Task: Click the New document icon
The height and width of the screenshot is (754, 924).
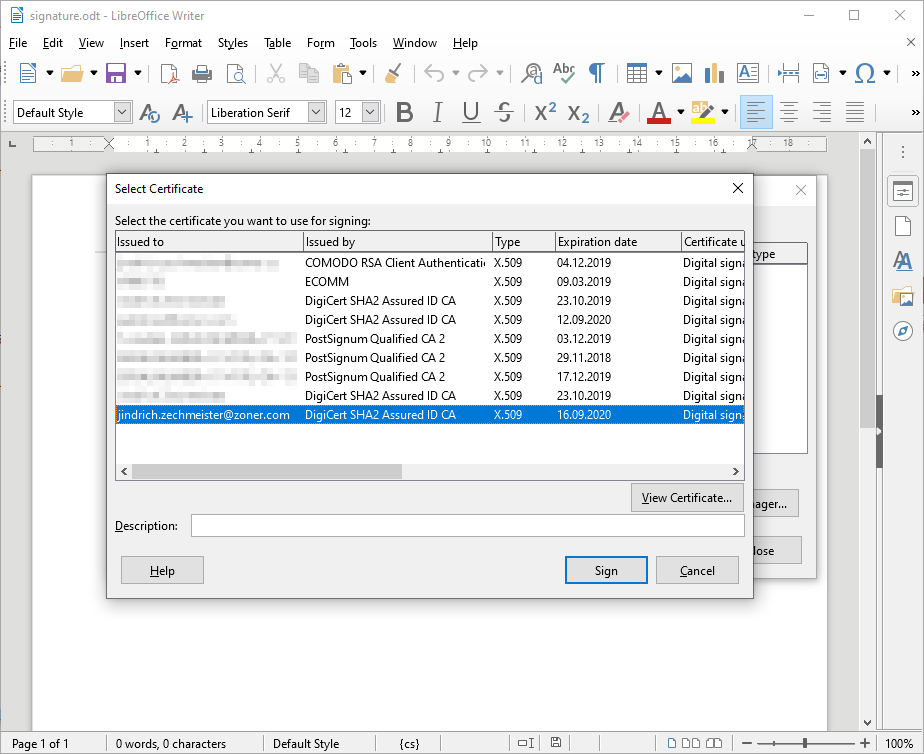Action: click(27, 74)
